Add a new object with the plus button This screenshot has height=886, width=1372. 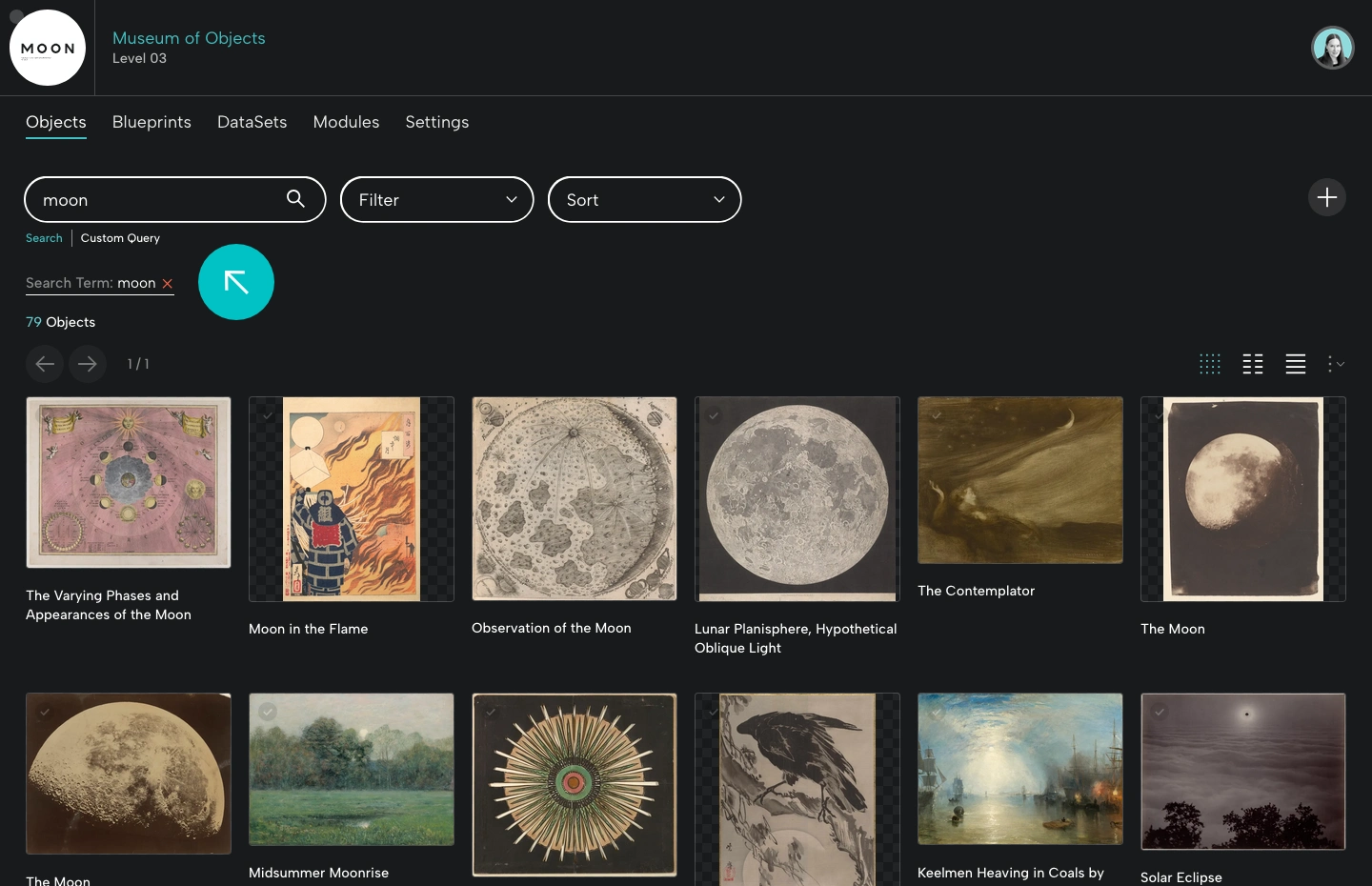1327,197
